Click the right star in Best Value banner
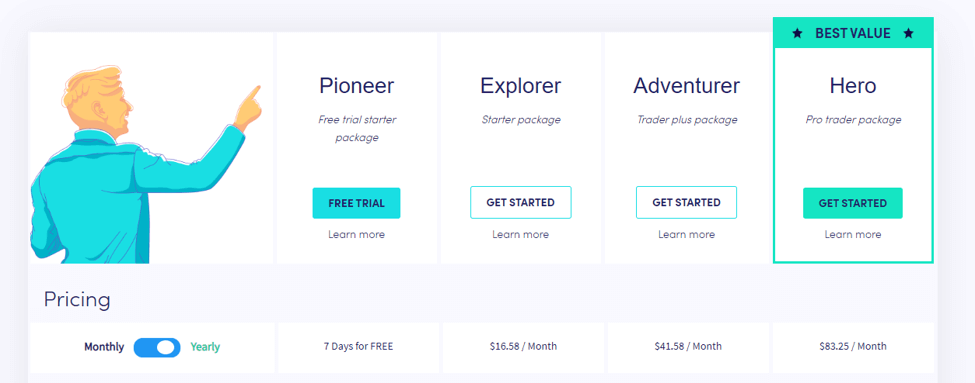The width and height of the screenshot is (975, 383). point(908,34)
